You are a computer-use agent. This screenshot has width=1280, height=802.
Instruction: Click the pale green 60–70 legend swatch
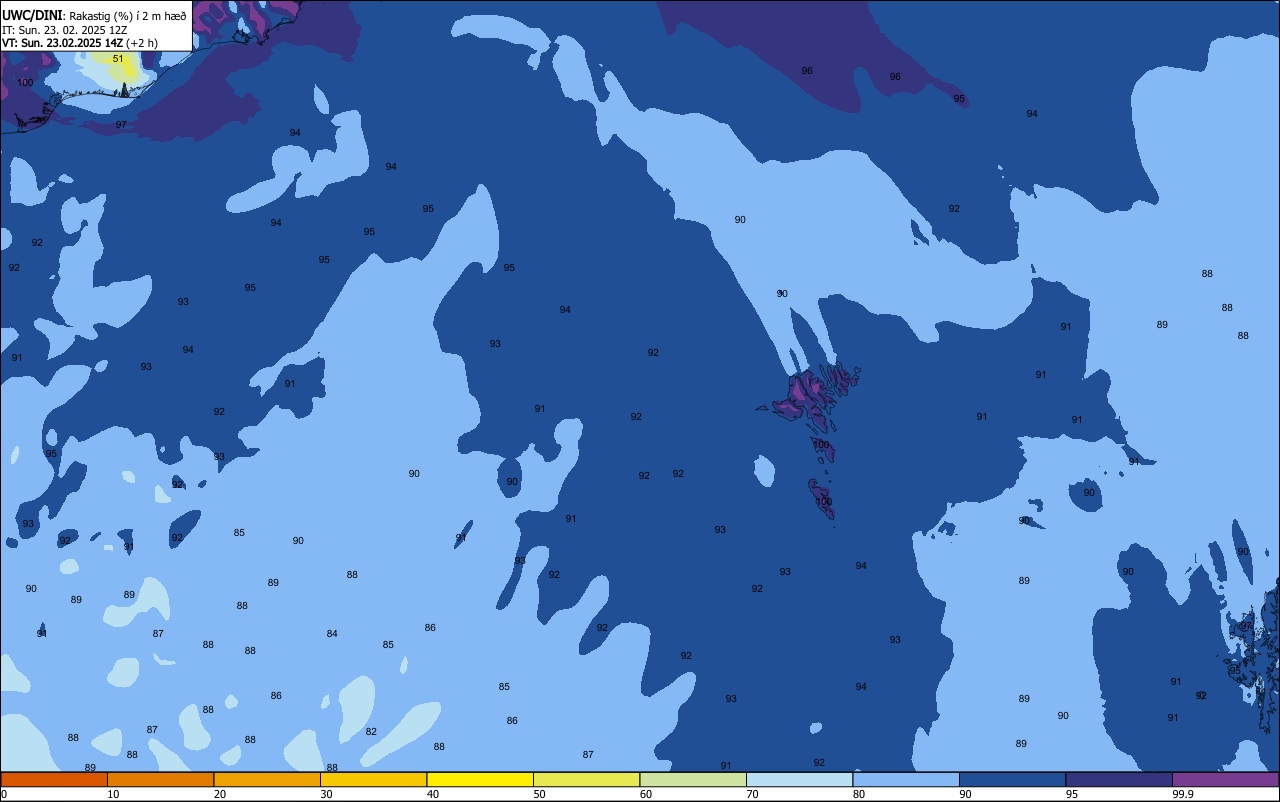click(693, 779)
